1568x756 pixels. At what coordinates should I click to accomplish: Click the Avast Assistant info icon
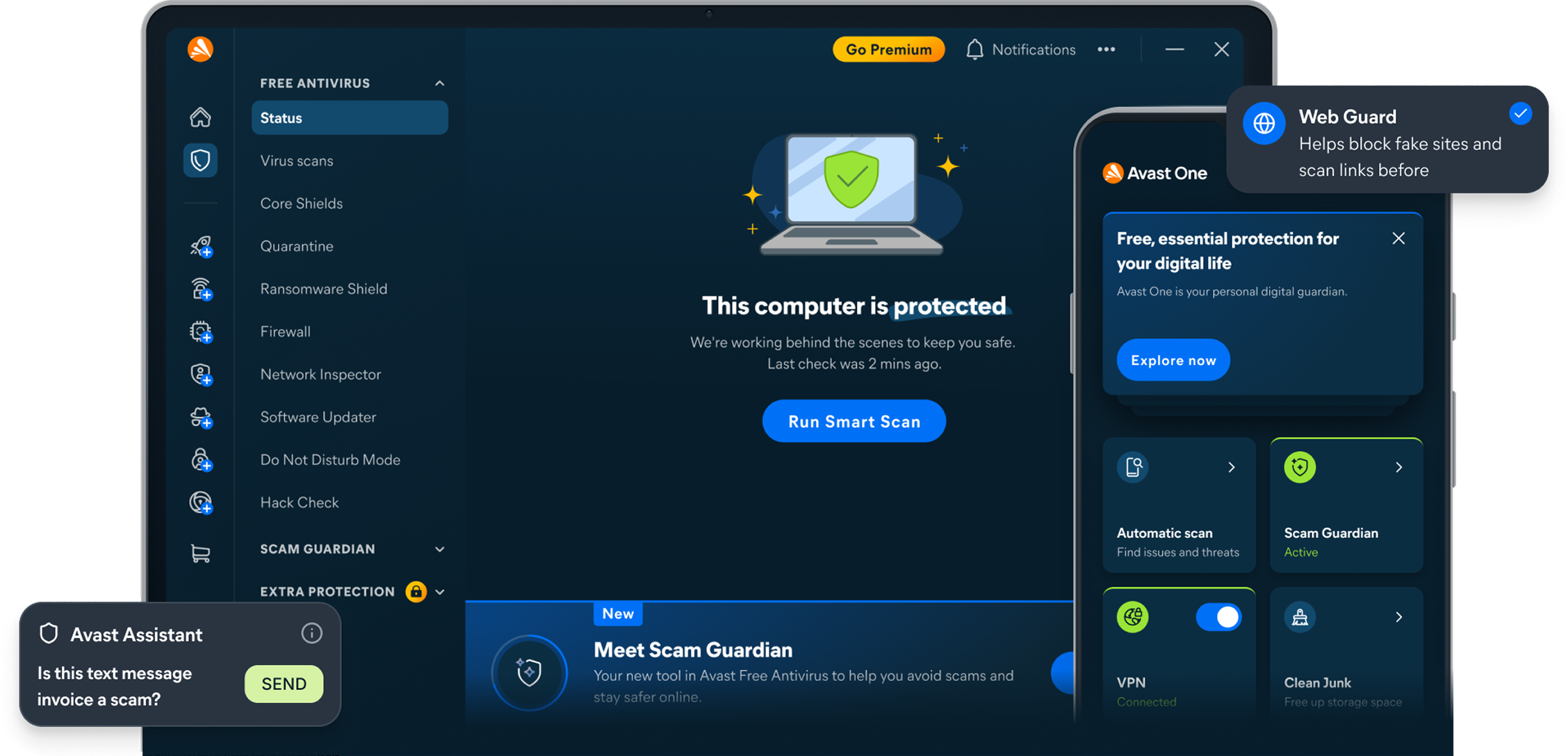click(311, 633)
